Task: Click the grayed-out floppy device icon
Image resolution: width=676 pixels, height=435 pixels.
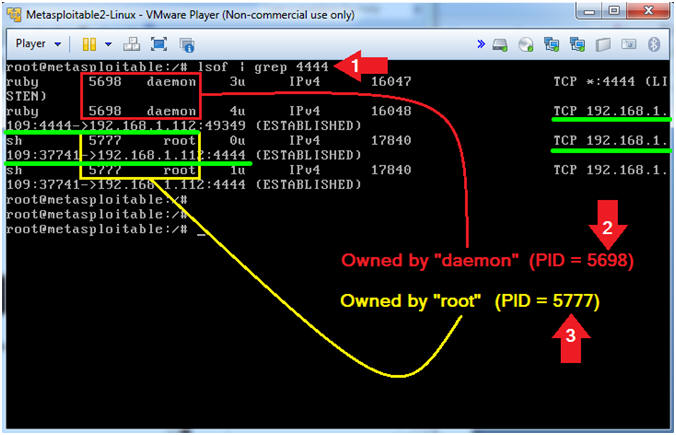Action: tap(603, 44)
